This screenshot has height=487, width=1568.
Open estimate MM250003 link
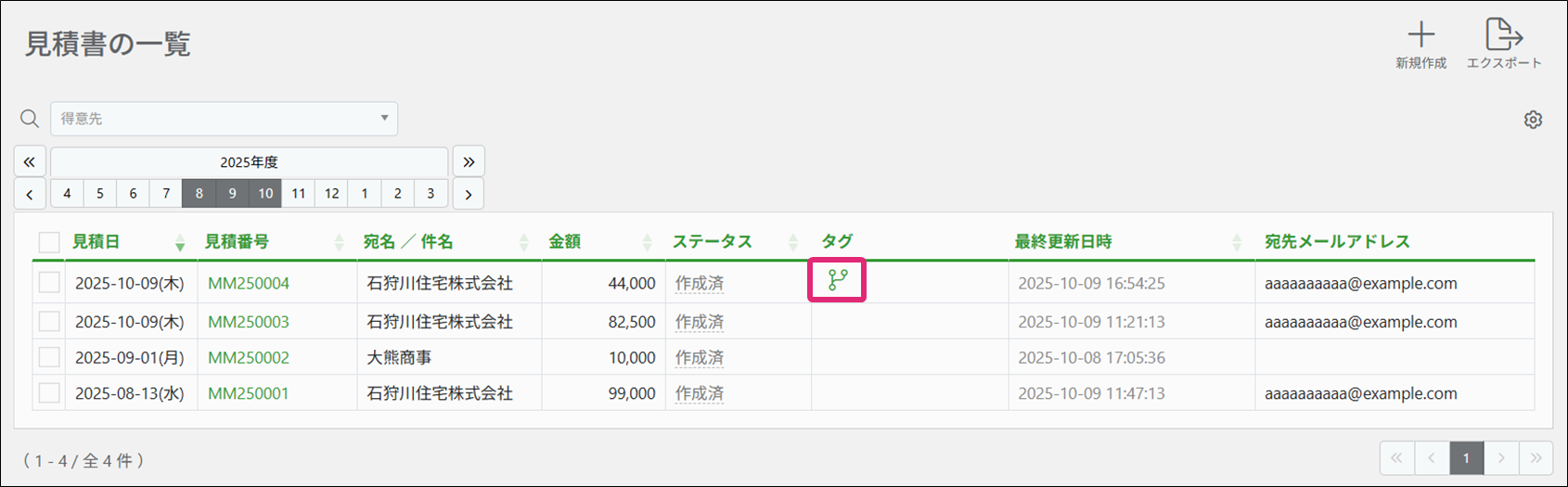click(x=249, y=322)
